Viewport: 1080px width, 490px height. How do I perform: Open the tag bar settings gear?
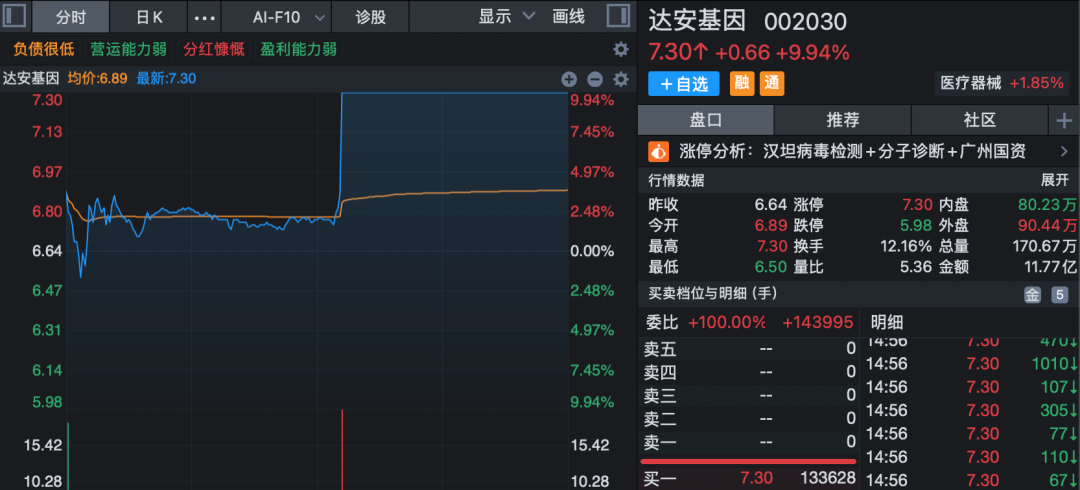pyautogui.click(x=621, y=50)
